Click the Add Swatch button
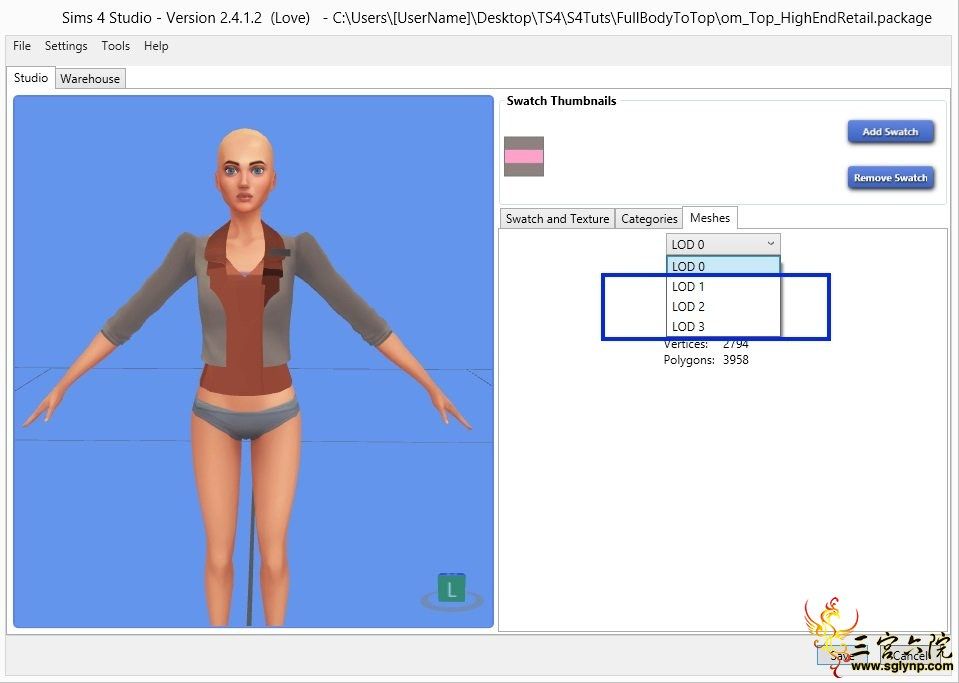Image resolution: width=959 pixels, height=683 pixels. tap(890, 131)
